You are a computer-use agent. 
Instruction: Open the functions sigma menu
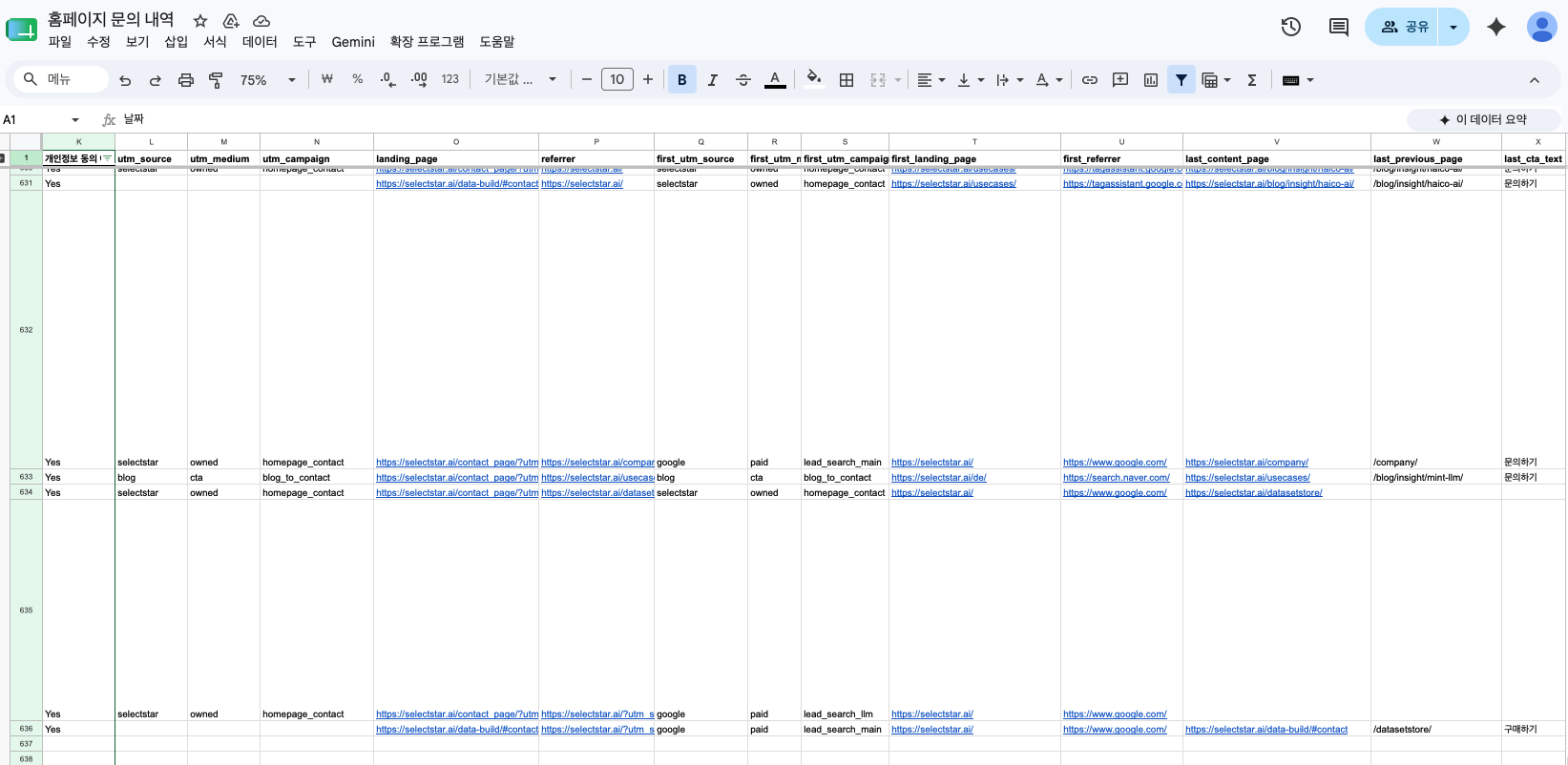tap(1252, 80)
